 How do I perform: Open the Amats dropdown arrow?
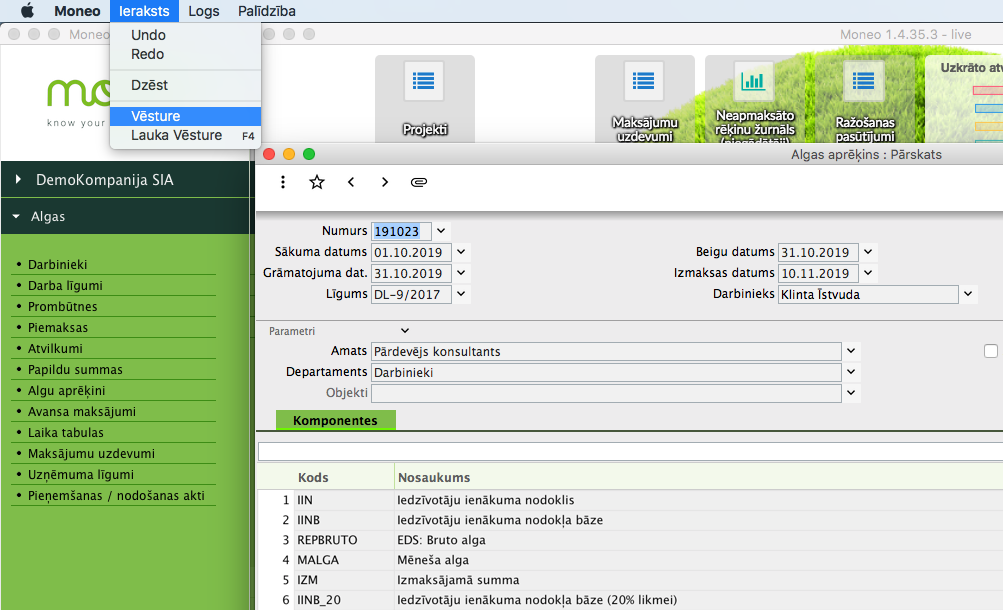click(851, 351)
